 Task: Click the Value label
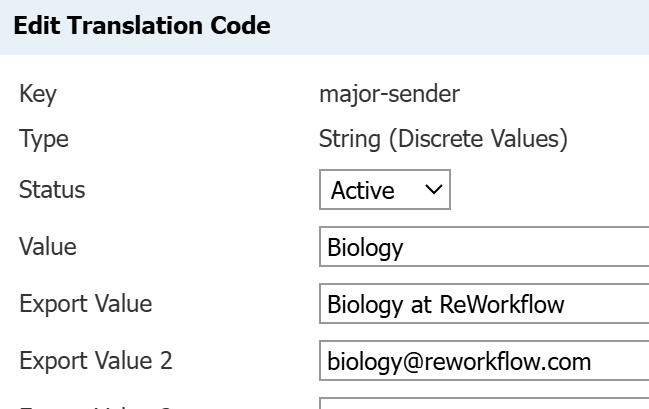click(x=48, y=247)
